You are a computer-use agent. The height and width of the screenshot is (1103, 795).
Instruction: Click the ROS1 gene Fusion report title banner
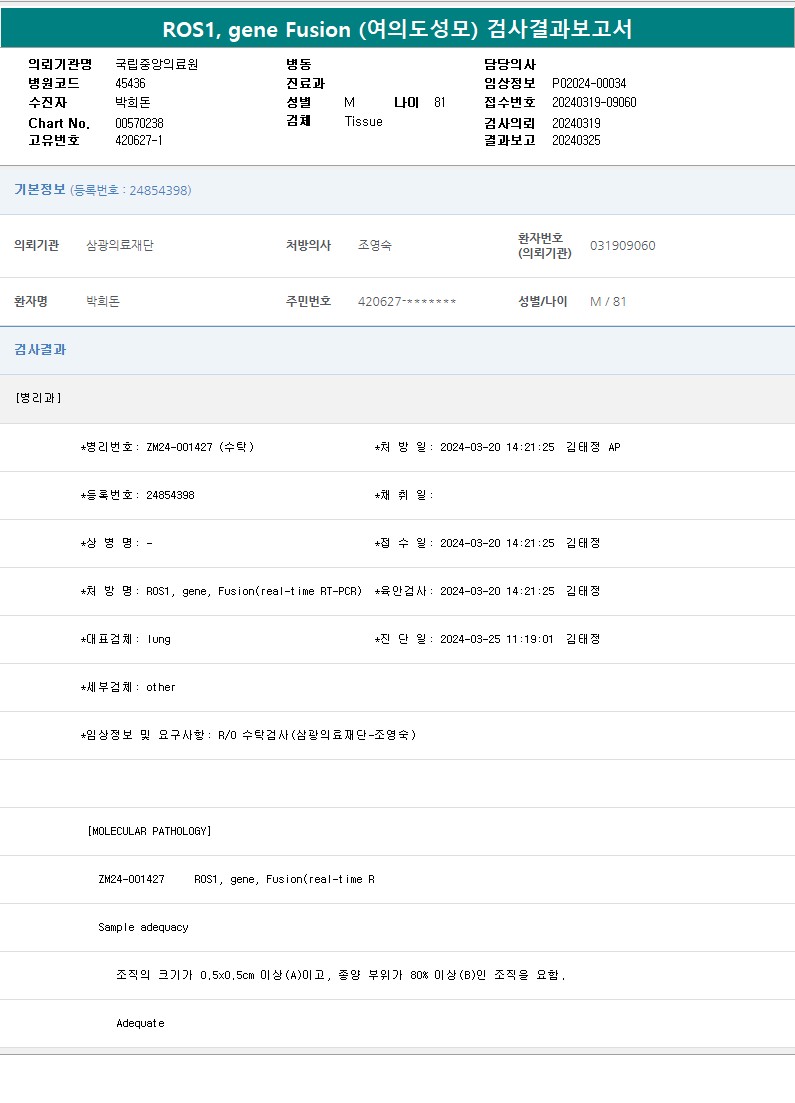tap(397, 29)
